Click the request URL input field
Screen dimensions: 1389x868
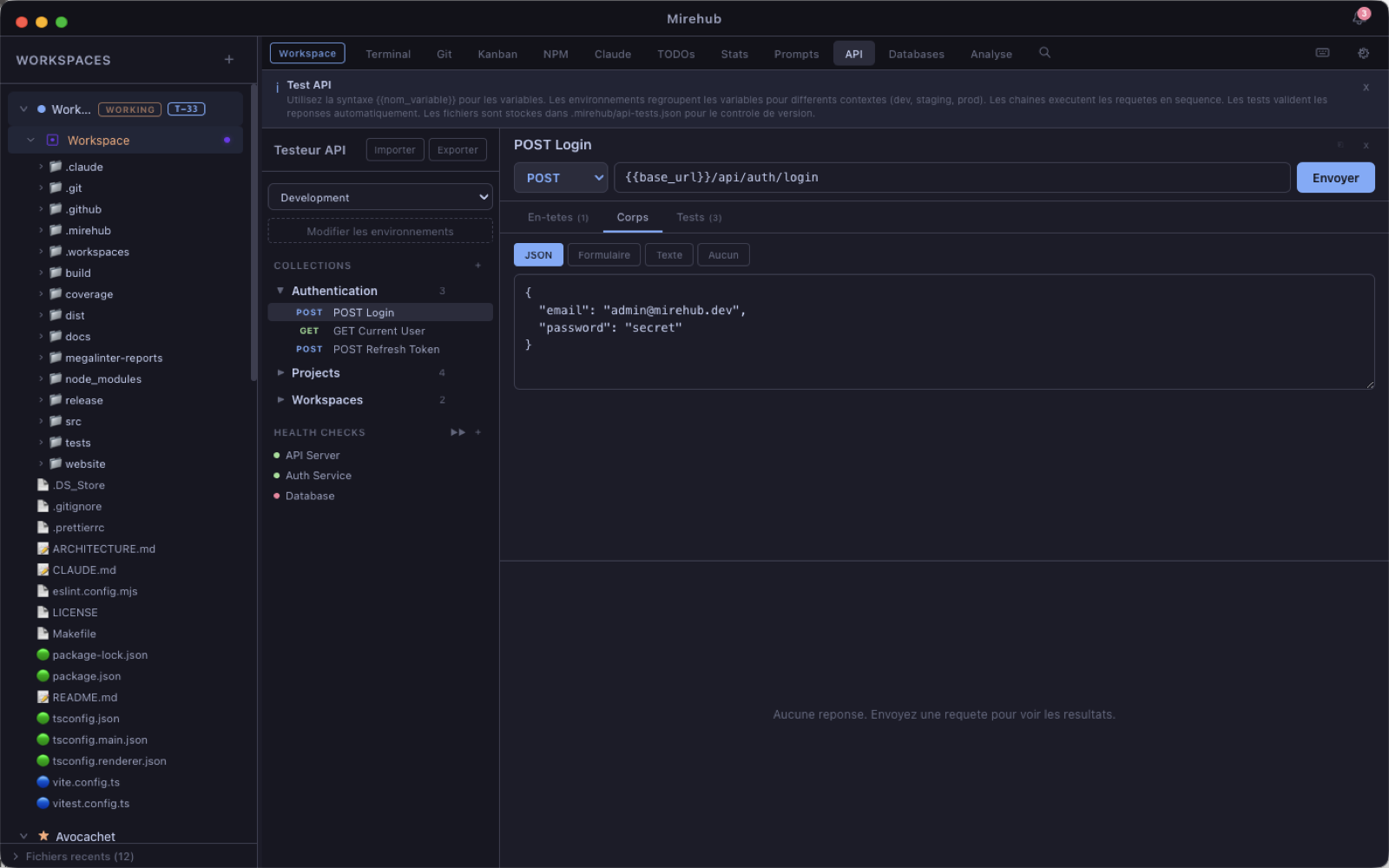click(951, 178)
